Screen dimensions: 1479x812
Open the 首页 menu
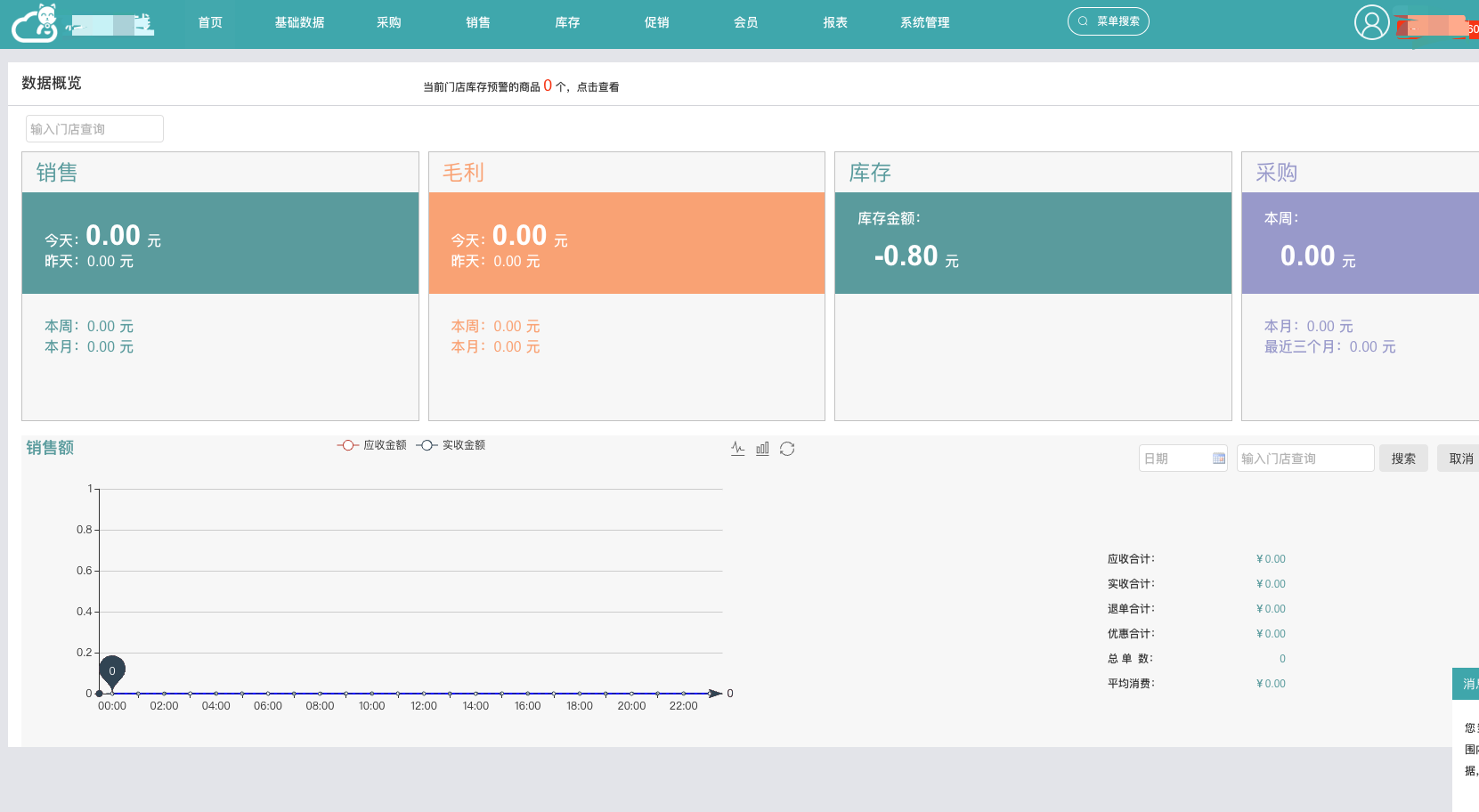click(x=210, y=22)
